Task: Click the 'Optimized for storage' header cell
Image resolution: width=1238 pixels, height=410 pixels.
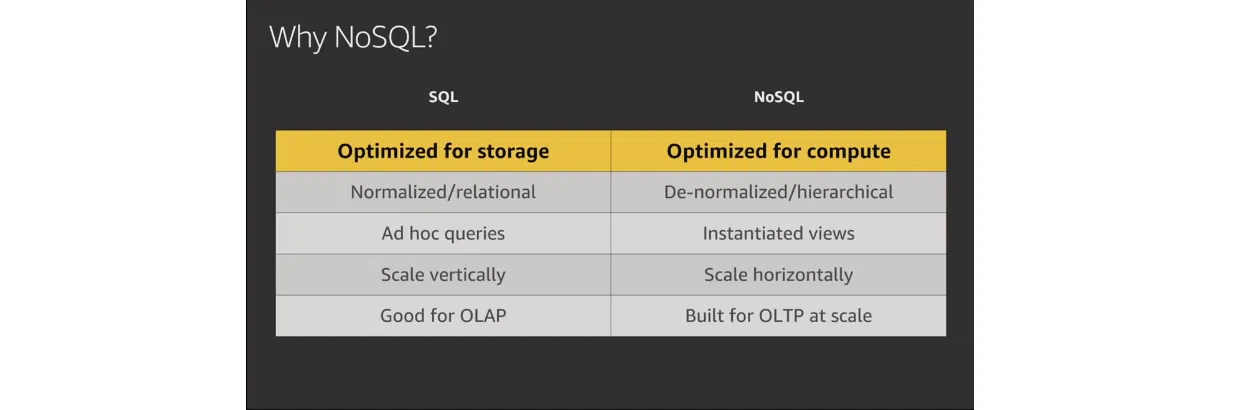Action: coord(443,151)
